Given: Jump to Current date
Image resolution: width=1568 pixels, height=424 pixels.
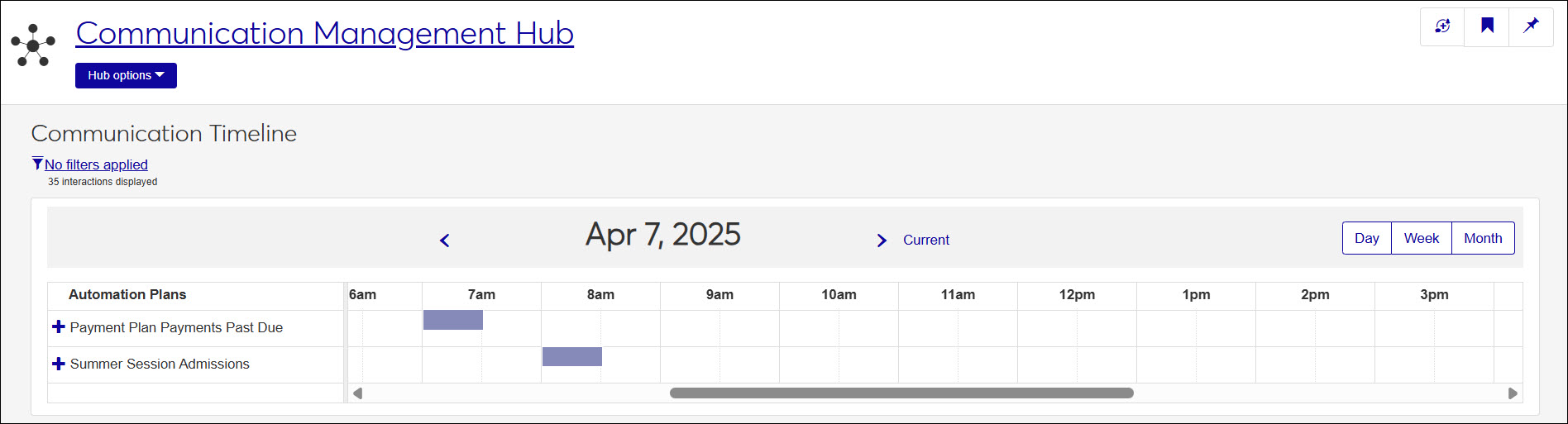Looking at the screenshot, I should [925, 240].
